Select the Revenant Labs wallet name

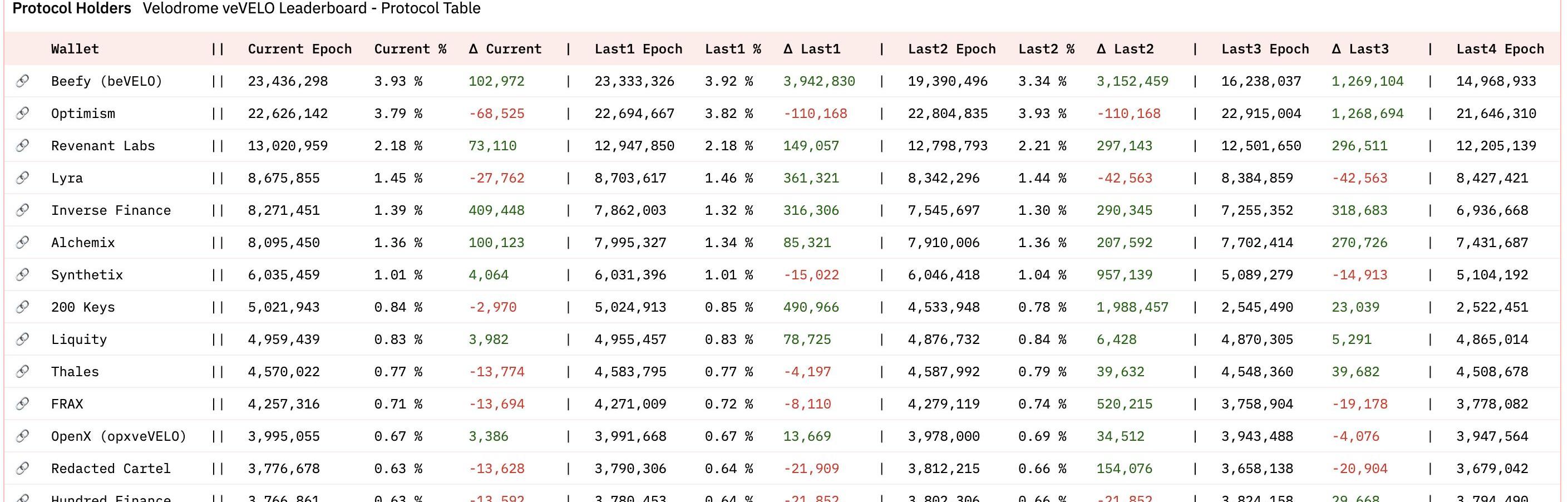pos(103,145)
